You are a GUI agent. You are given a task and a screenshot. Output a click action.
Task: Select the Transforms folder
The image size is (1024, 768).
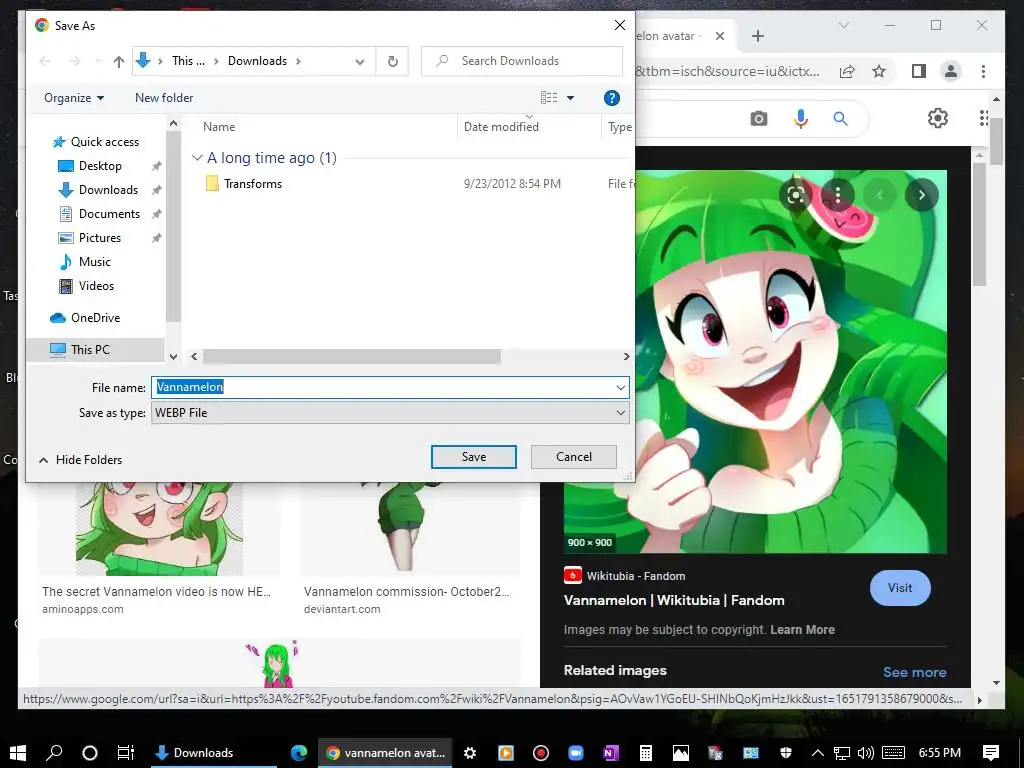(x=253, y=184)
